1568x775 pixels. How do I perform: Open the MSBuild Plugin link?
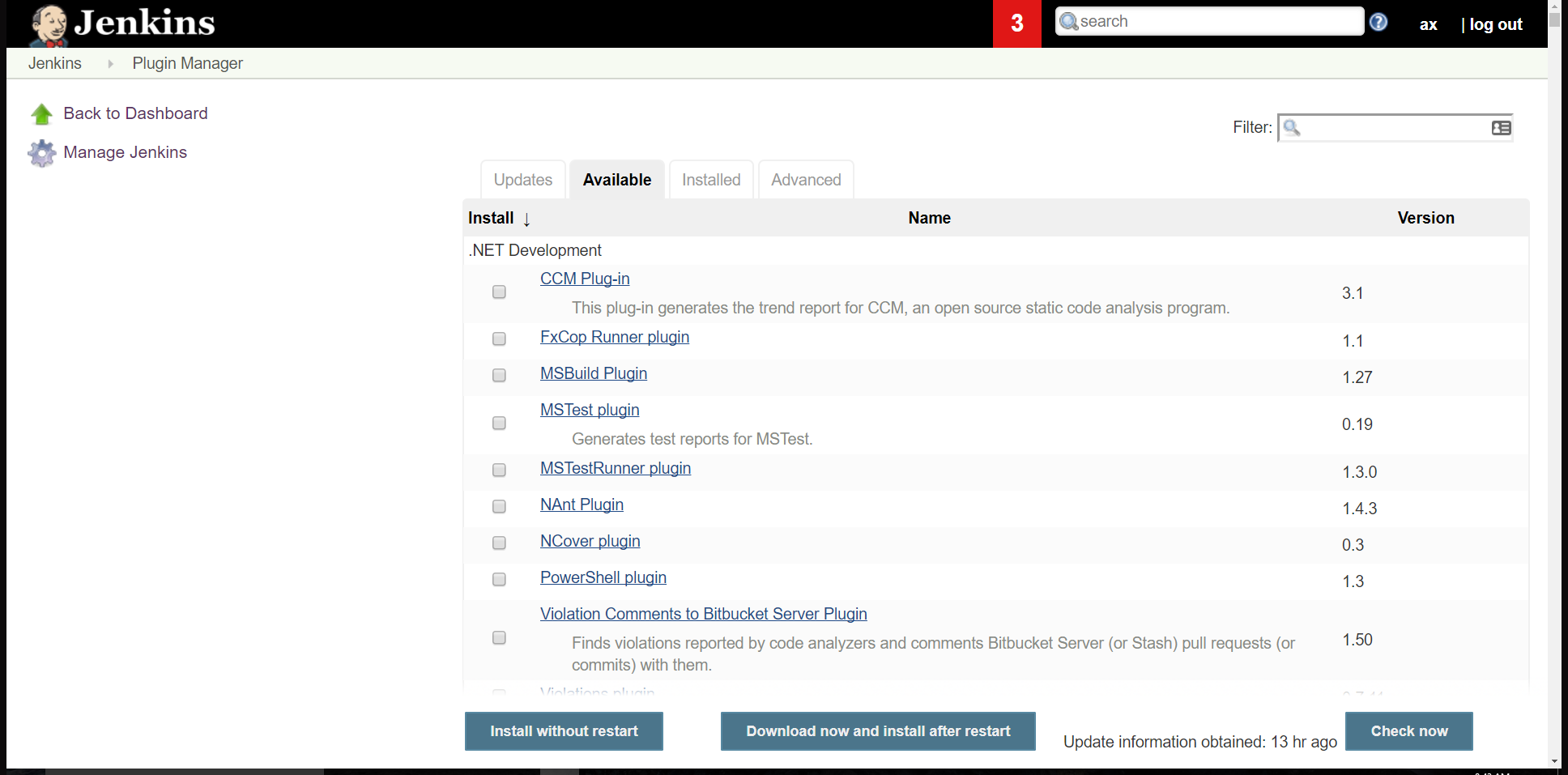coord(594,373)
